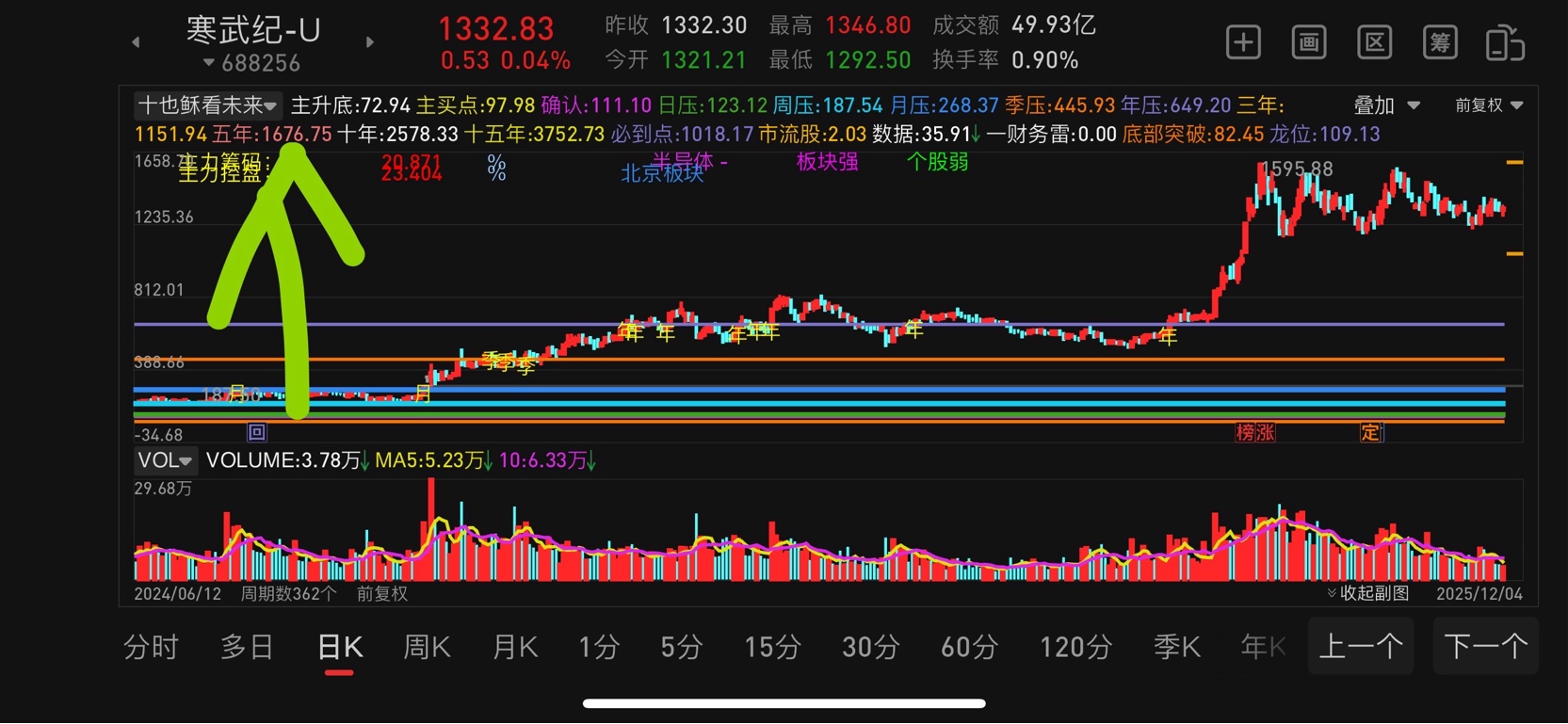1568x724 pixels.
Task: Expand the 十也稣看未来 indicator dropdown
Action: click(x=206, y=105)
